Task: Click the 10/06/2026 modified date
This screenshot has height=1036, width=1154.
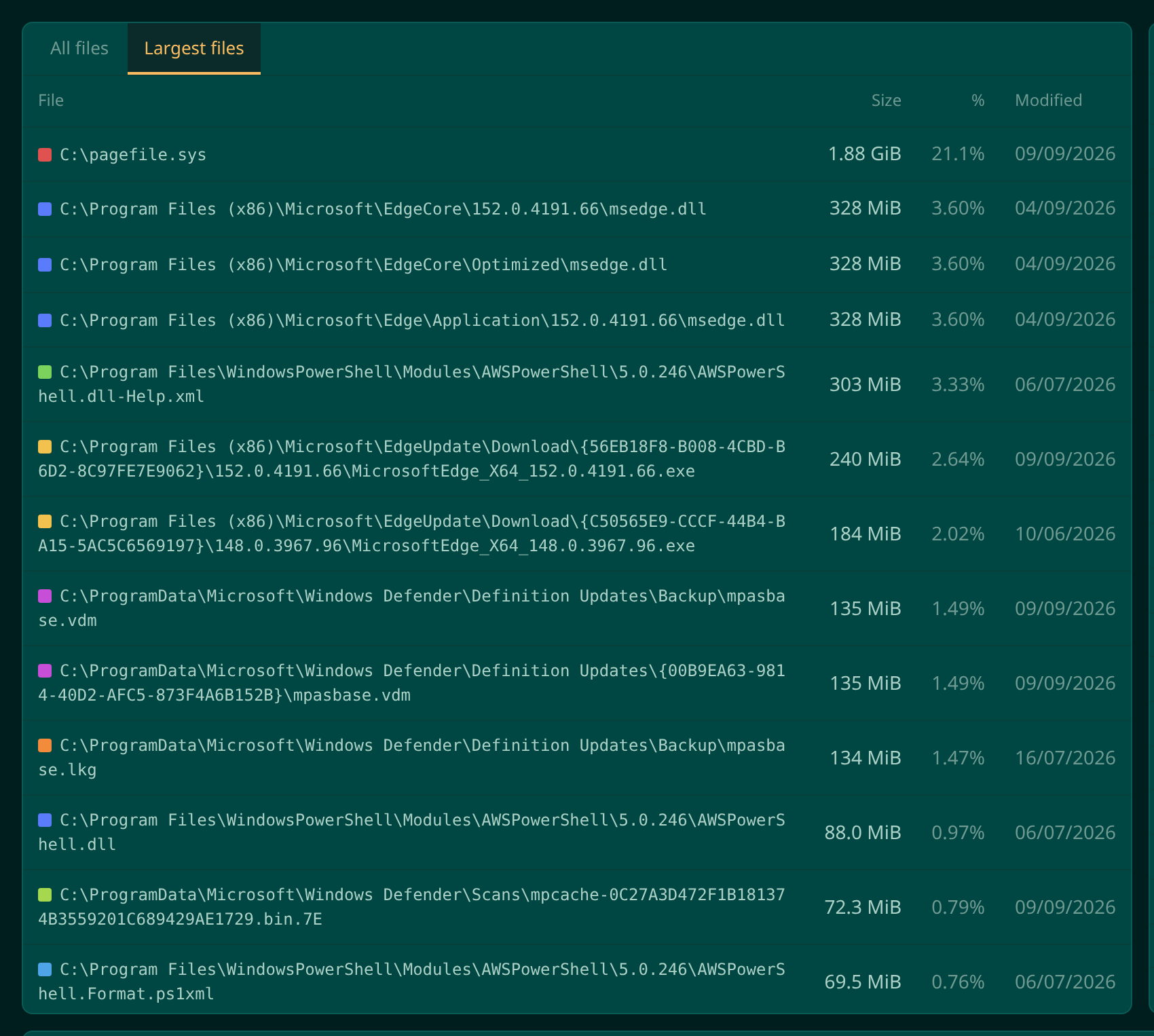Action: click(x=1065, y=534)
